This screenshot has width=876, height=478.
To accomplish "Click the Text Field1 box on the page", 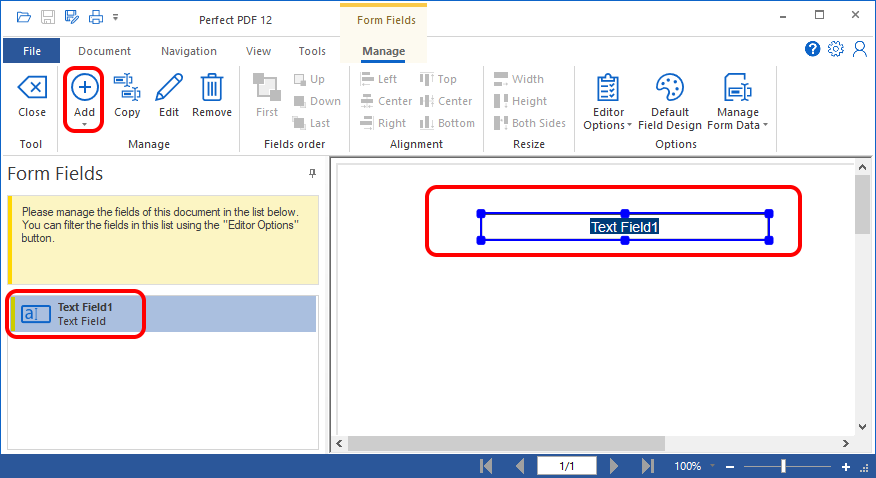I will click(625, 227).
